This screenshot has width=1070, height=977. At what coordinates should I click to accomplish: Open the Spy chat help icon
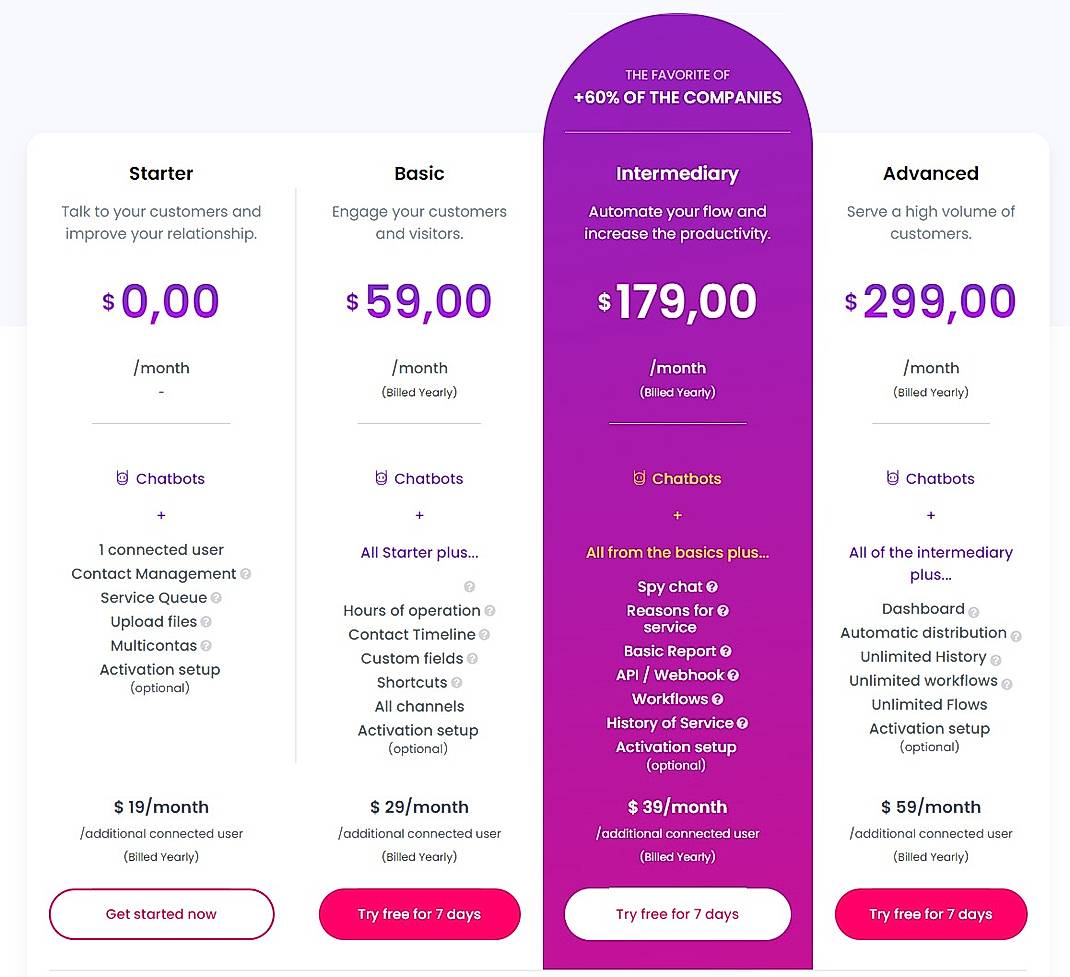(710, 587)
